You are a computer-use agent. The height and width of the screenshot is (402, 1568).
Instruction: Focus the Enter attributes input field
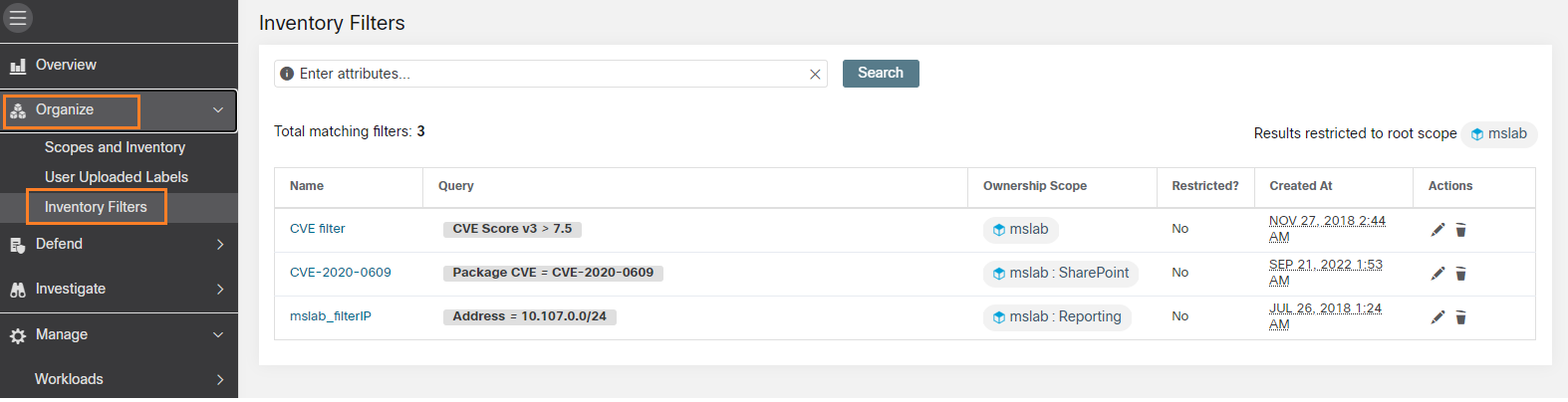coord(551,74)
